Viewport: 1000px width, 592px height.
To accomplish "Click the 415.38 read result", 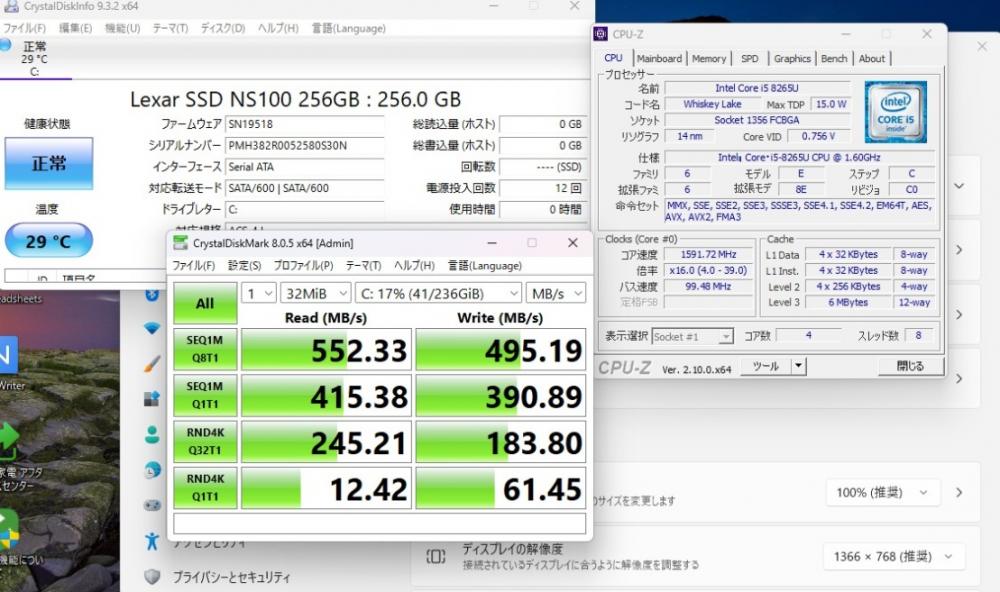I will [x=326, y=396].
